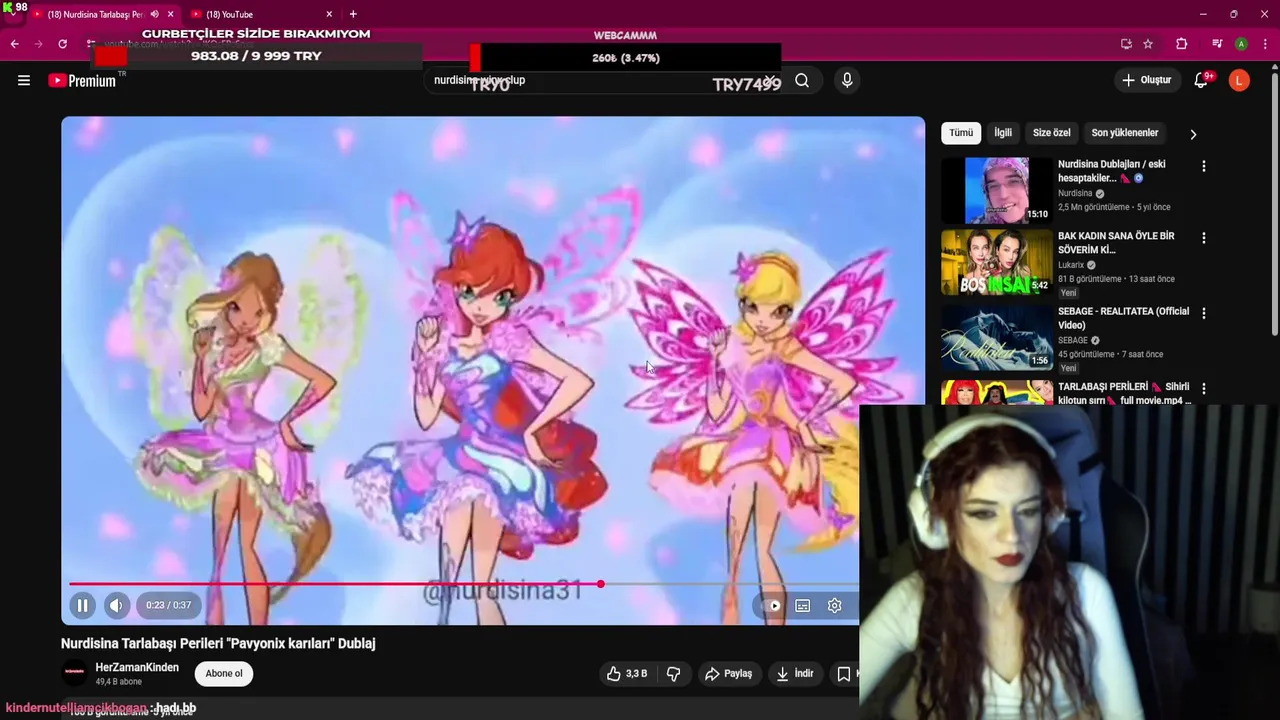Open the notifications bell
1280x720 pixels.
(x=1201, y=80)
